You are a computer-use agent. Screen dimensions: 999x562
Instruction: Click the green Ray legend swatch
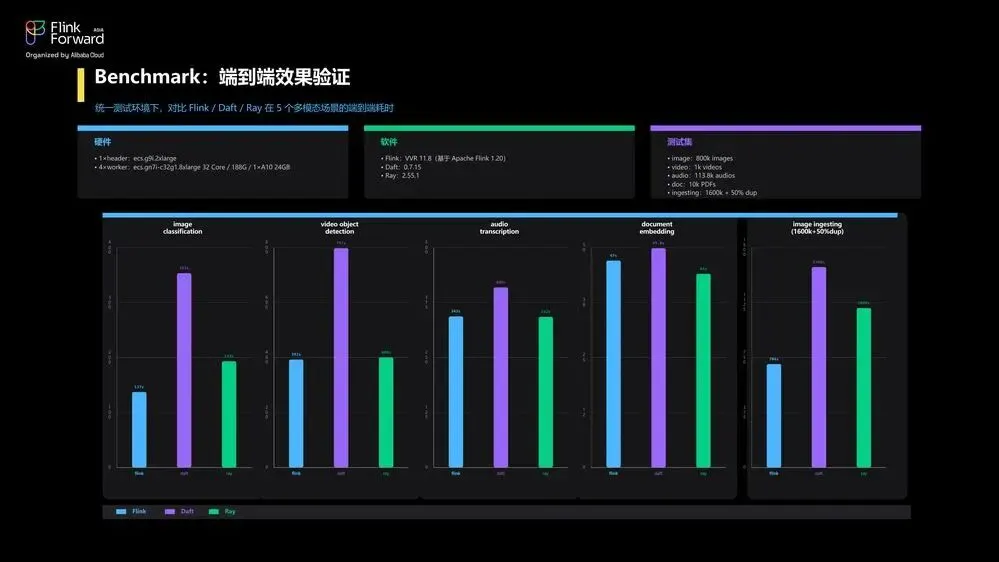pos(214,511)
